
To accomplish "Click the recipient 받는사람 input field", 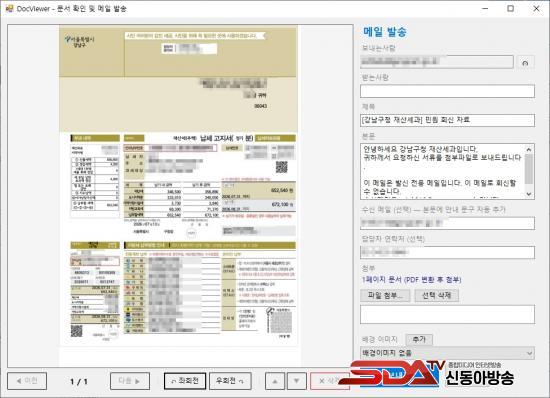I will point(447,91).
